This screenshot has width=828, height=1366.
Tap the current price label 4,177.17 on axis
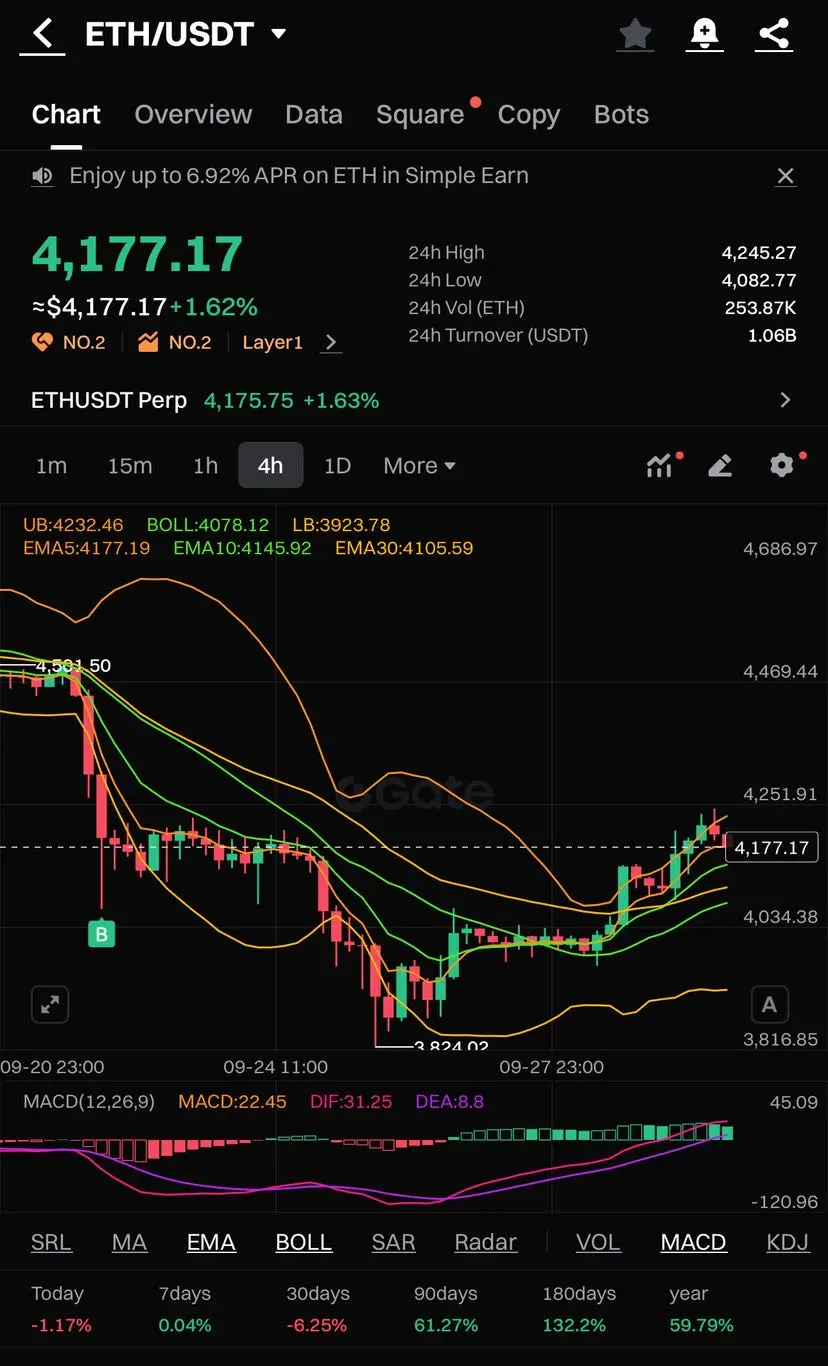tap(771, 848)
